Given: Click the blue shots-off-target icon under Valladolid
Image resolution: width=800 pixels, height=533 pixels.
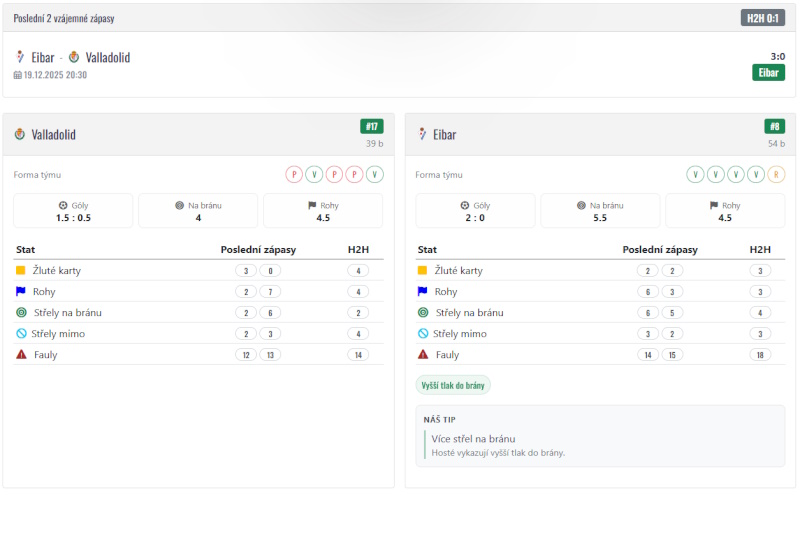Looking at the screenshot, I should click(x=20, y=334).
